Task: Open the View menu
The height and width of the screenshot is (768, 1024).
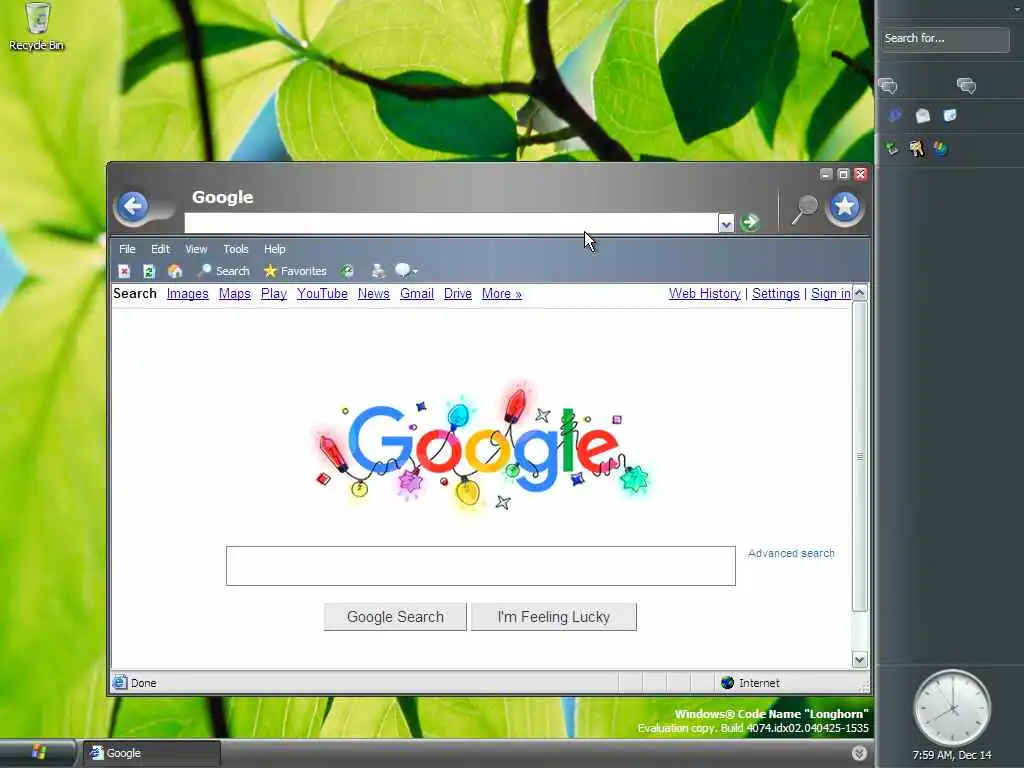Action: point(196,249)
